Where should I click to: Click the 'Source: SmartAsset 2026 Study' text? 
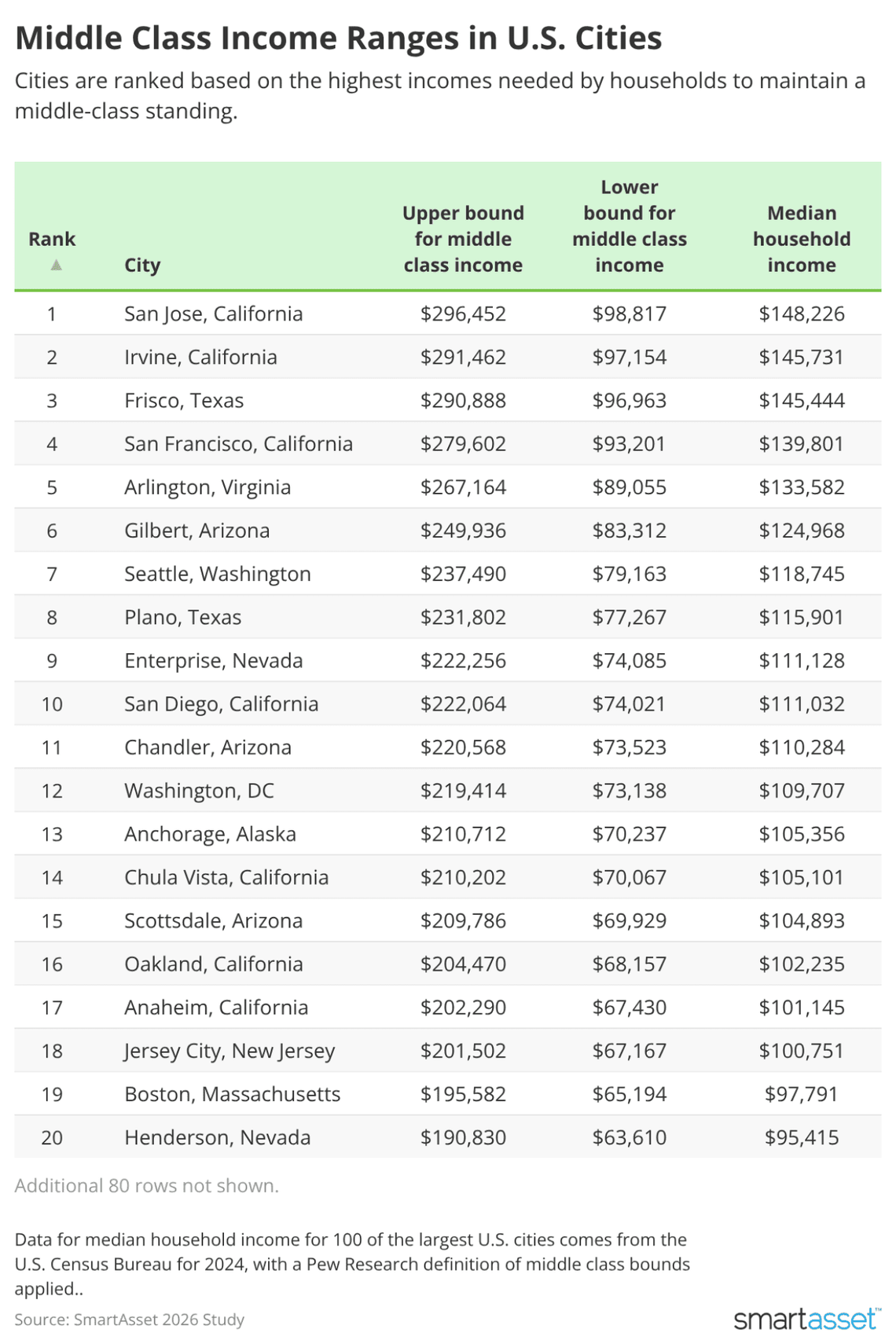point(130,1319)
